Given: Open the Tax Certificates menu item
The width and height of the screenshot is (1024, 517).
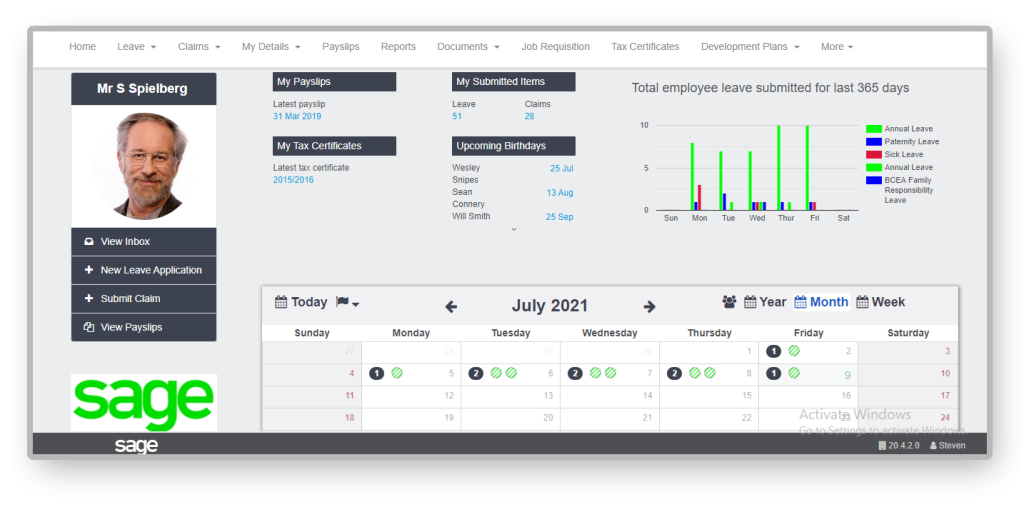Looking at the screenshot, I should 645,47.
